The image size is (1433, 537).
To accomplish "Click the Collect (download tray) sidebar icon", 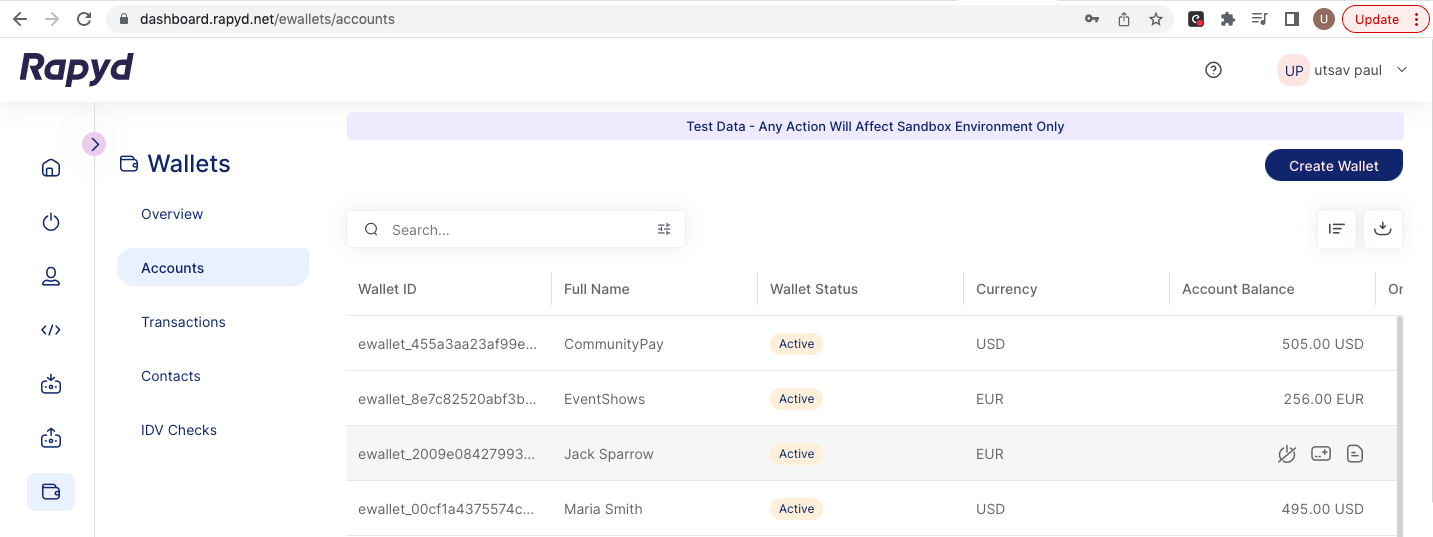I will tap(51, 384).
